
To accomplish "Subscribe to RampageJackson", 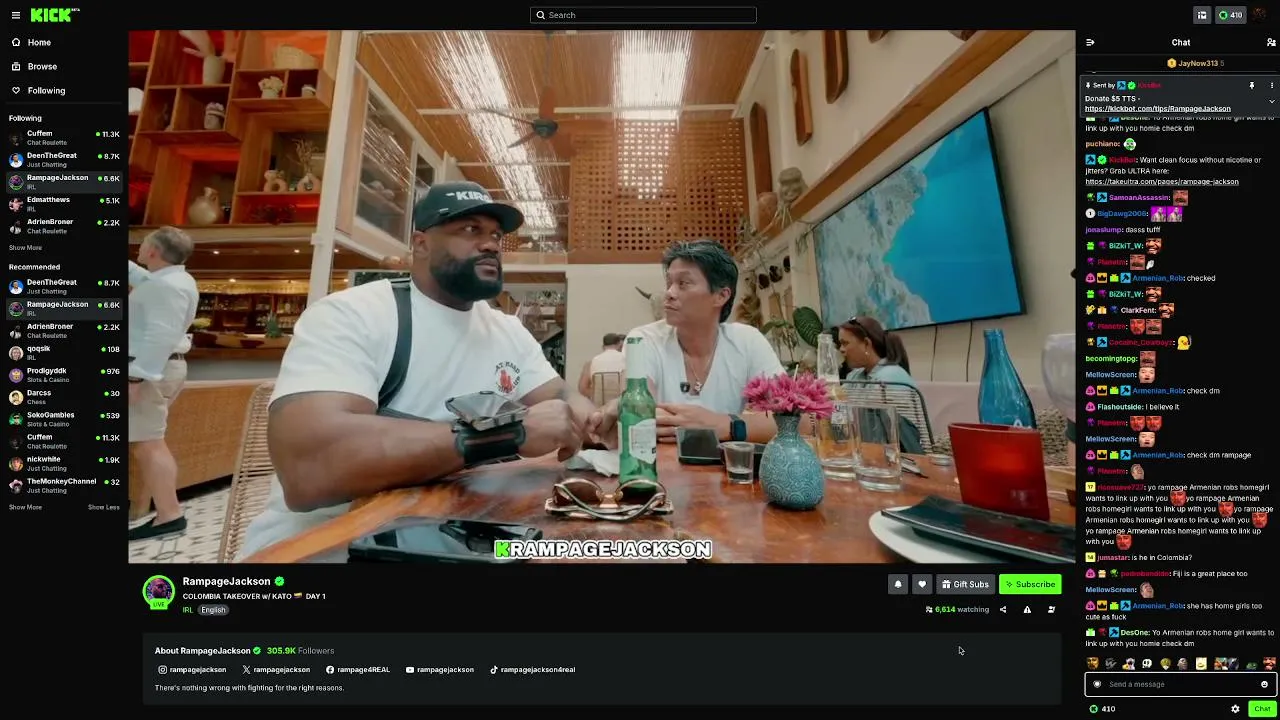I will pyautogui.click(x=1030, y=584).
